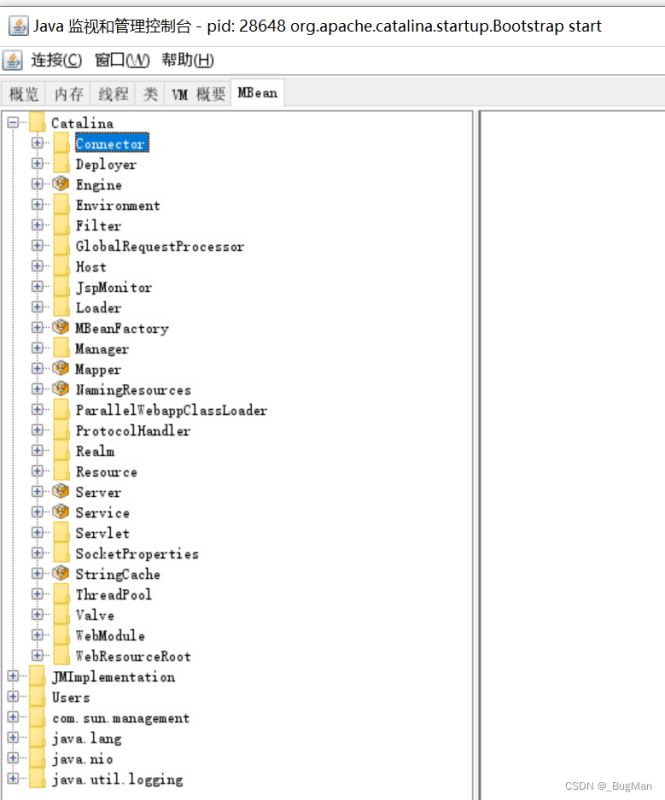Image resolution: width=665 pixels, height=800 pixels.
Task: Click the Connector folder icon
Action: [x=61, y=143]
